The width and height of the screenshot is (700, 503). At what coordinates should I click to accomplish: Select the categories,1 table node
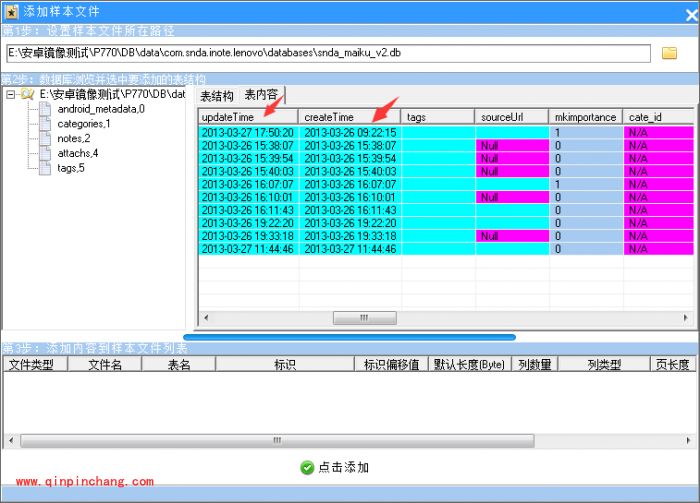click(83, 124)
